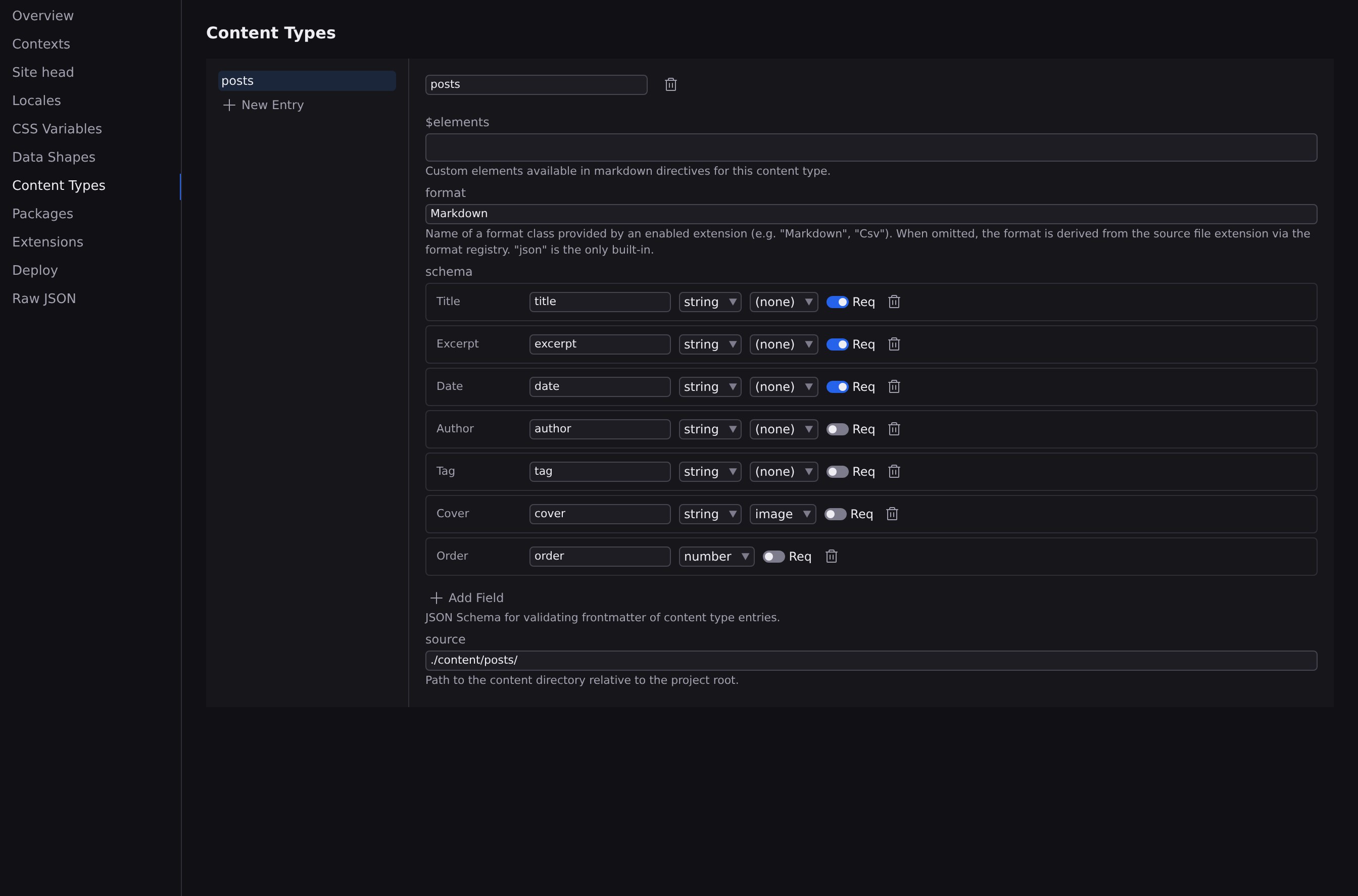Open number type dropdown for Order field
The image size is (1358, 896).
(716, 557)
